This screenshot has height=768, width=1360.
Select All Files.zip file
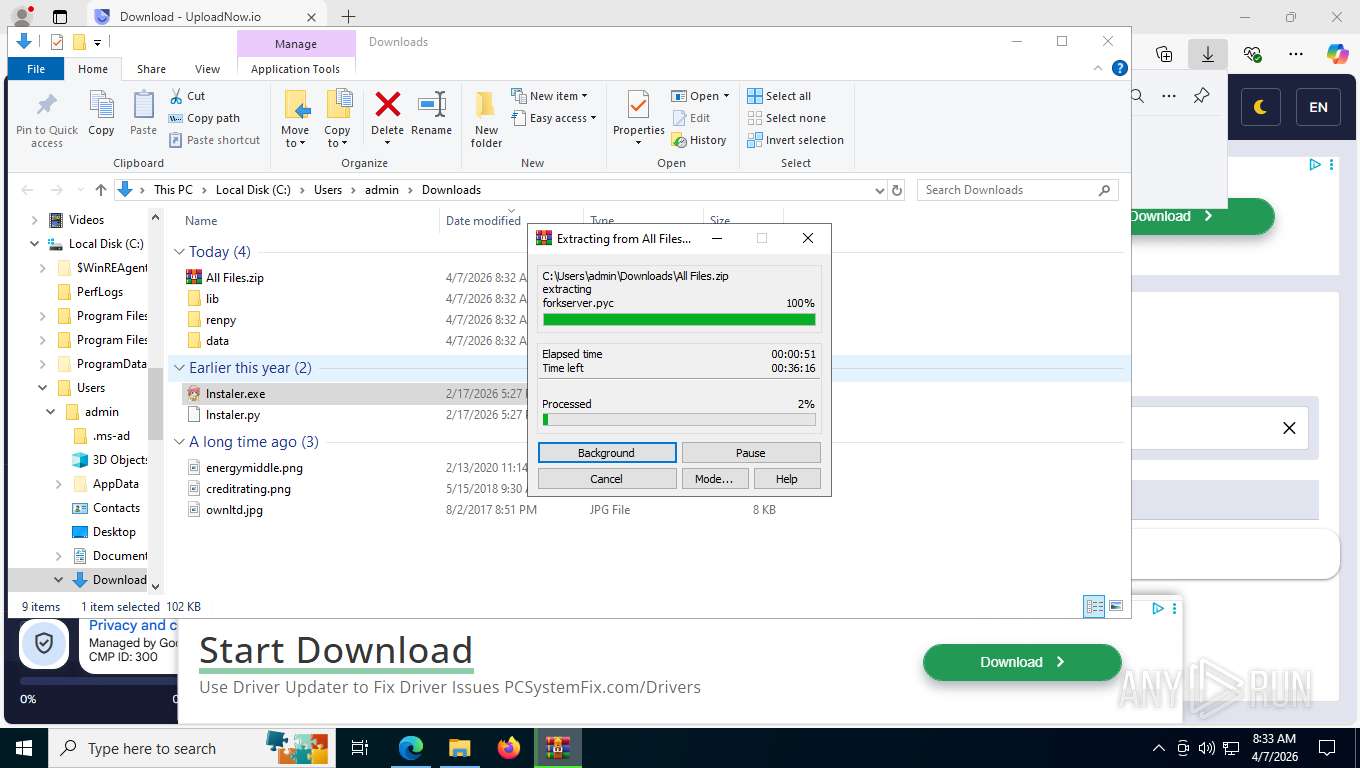point(234,278)
